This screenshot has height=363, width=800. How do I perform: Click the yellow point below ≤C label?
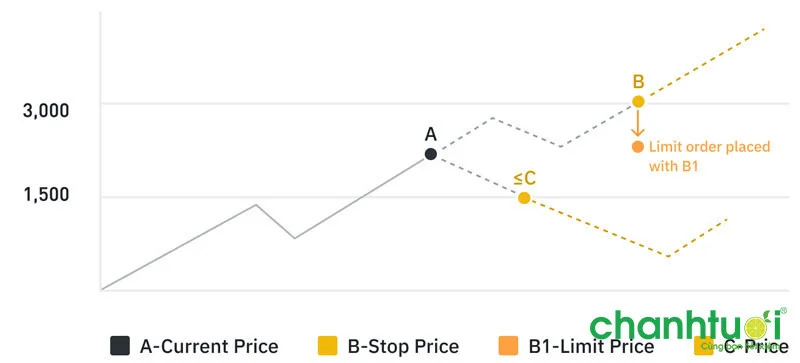(x=524, y=198)
